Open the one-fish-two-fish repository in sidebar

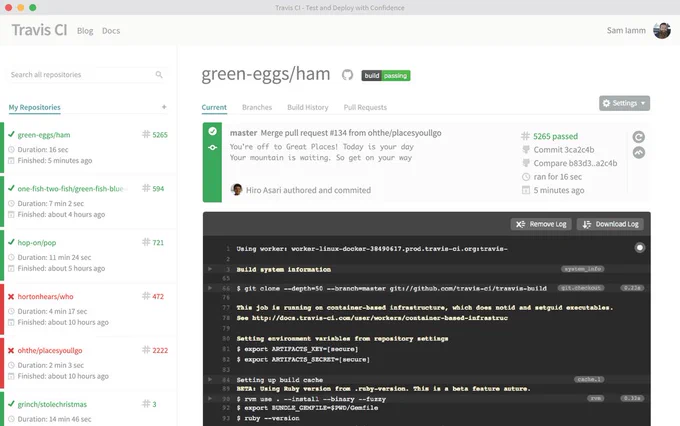click(70, 189)
